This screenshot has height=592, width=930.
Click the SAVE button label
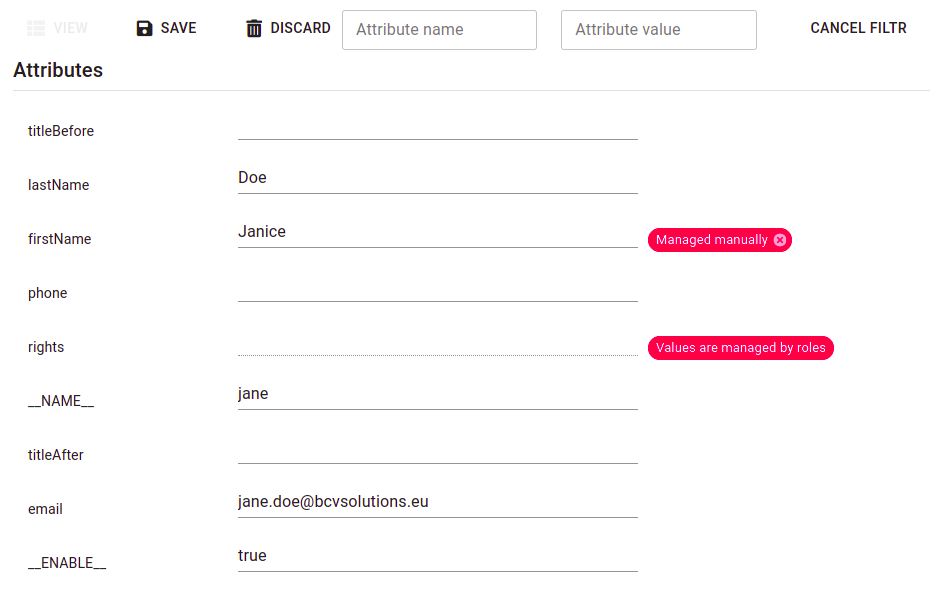pos(178,28)
